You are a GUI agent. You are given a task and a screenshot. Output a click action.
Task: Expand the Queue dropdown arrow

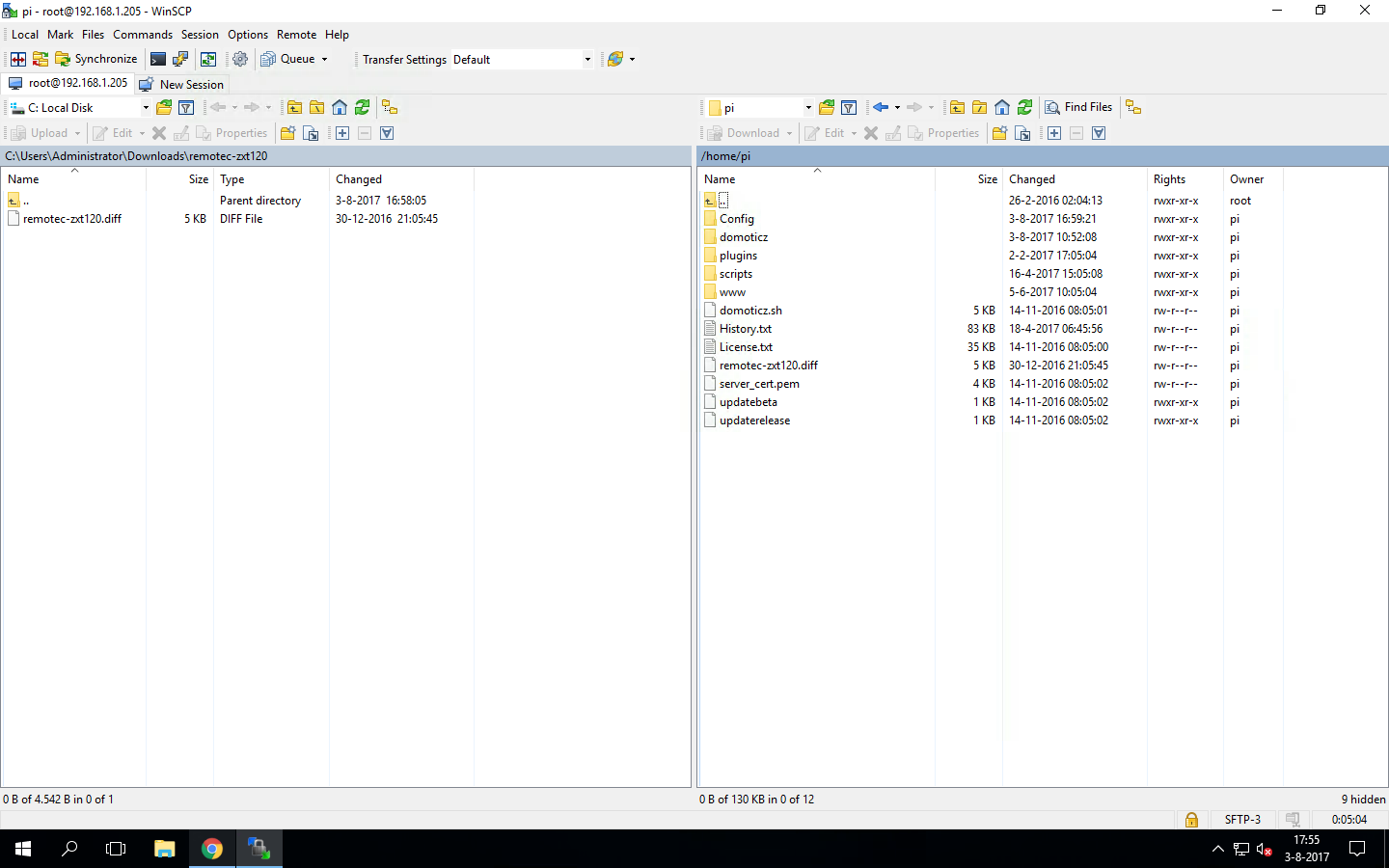coord(324,59)
